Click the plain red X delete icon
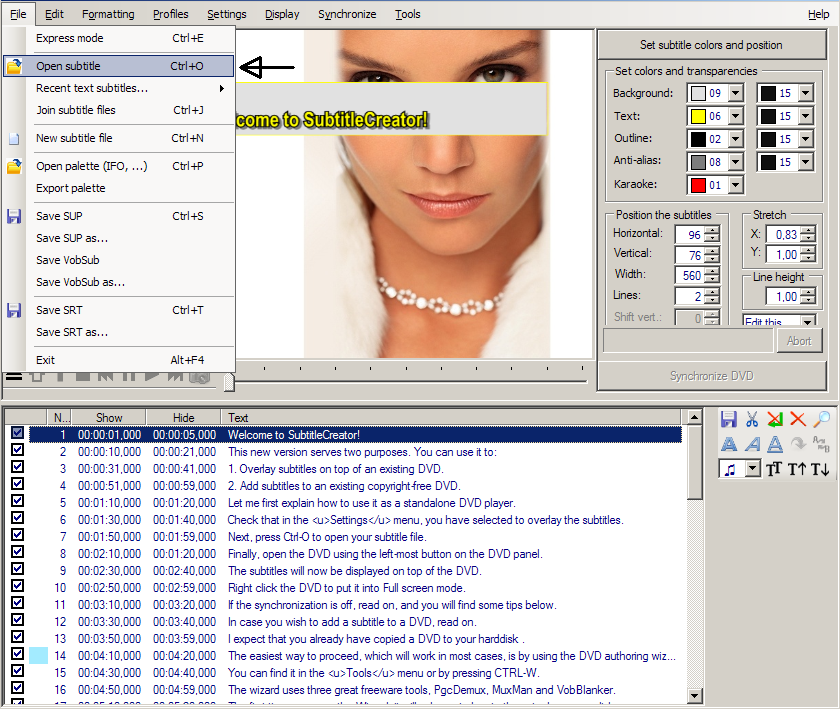Screen dimensions: 840x709 click(x=798, y=419)
